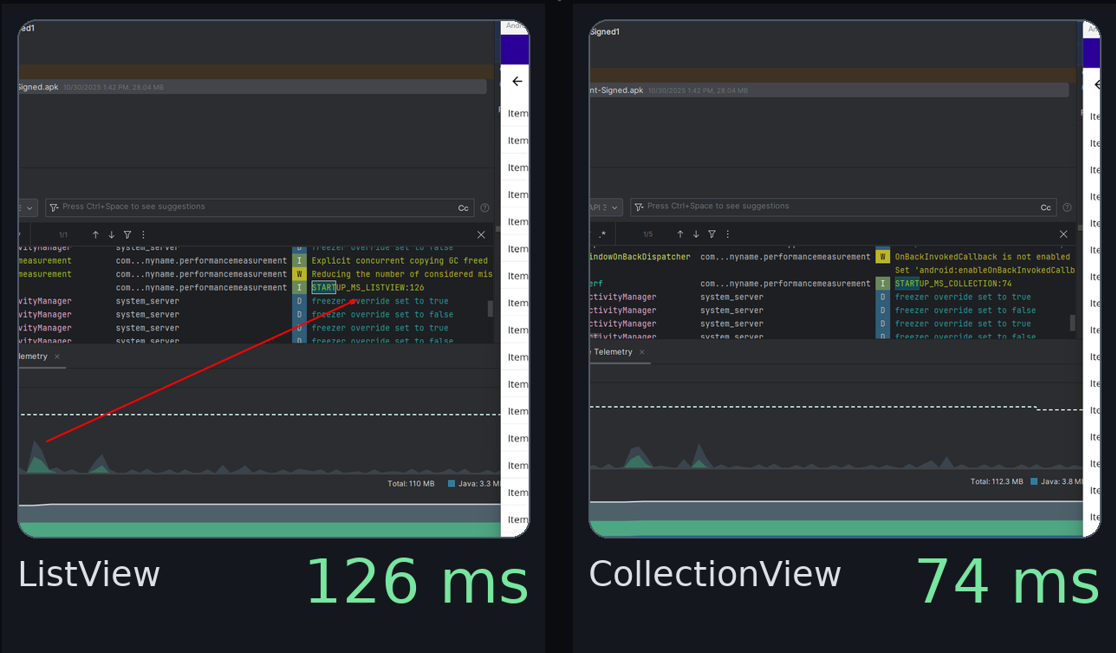Click previous occurrence arrow in ListView find bar
Viewport: 1116px width, 653px height.
tap(96, 235)
